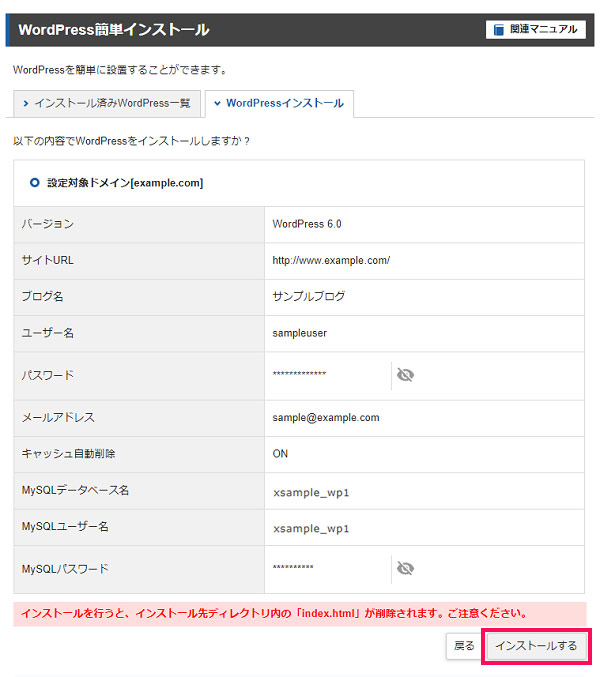The height and width of the screenshot is (677, 600).
Task: Reveal MySQLパスワード with eye icon
Action: point(405,568)
